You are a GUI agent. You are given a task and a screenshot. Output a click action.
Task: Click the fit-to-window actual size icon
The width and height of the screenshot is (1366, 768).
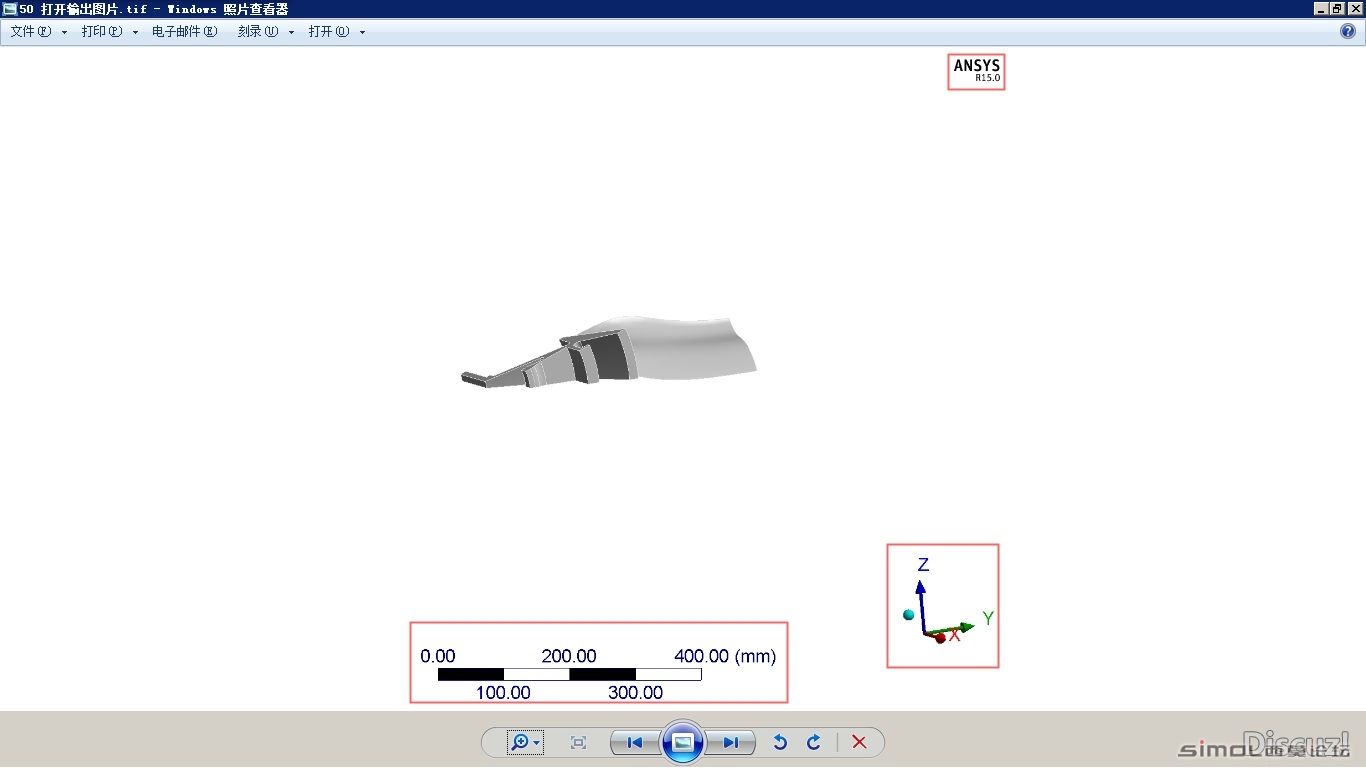[578, 742]
